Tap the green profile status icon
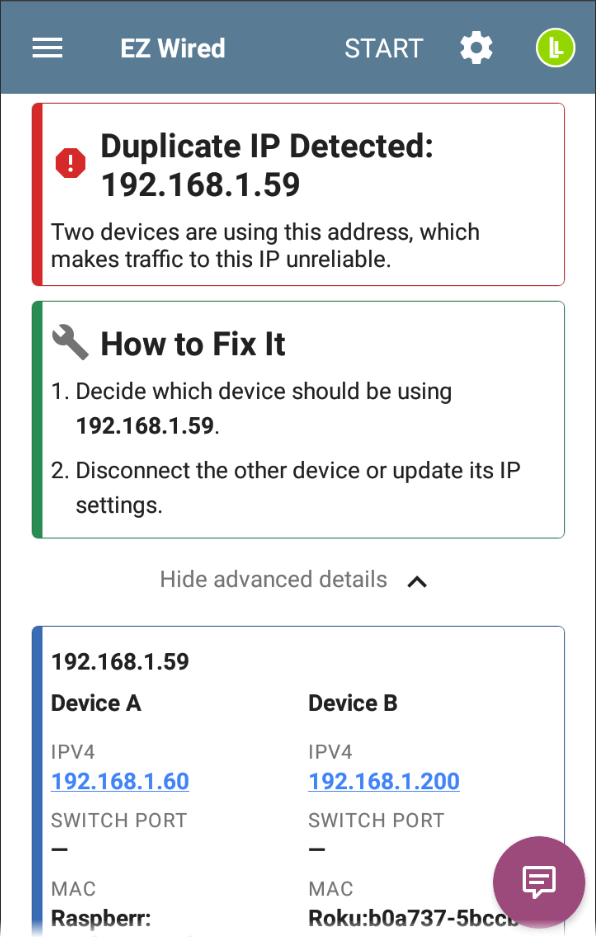 [x=555, y=48]
